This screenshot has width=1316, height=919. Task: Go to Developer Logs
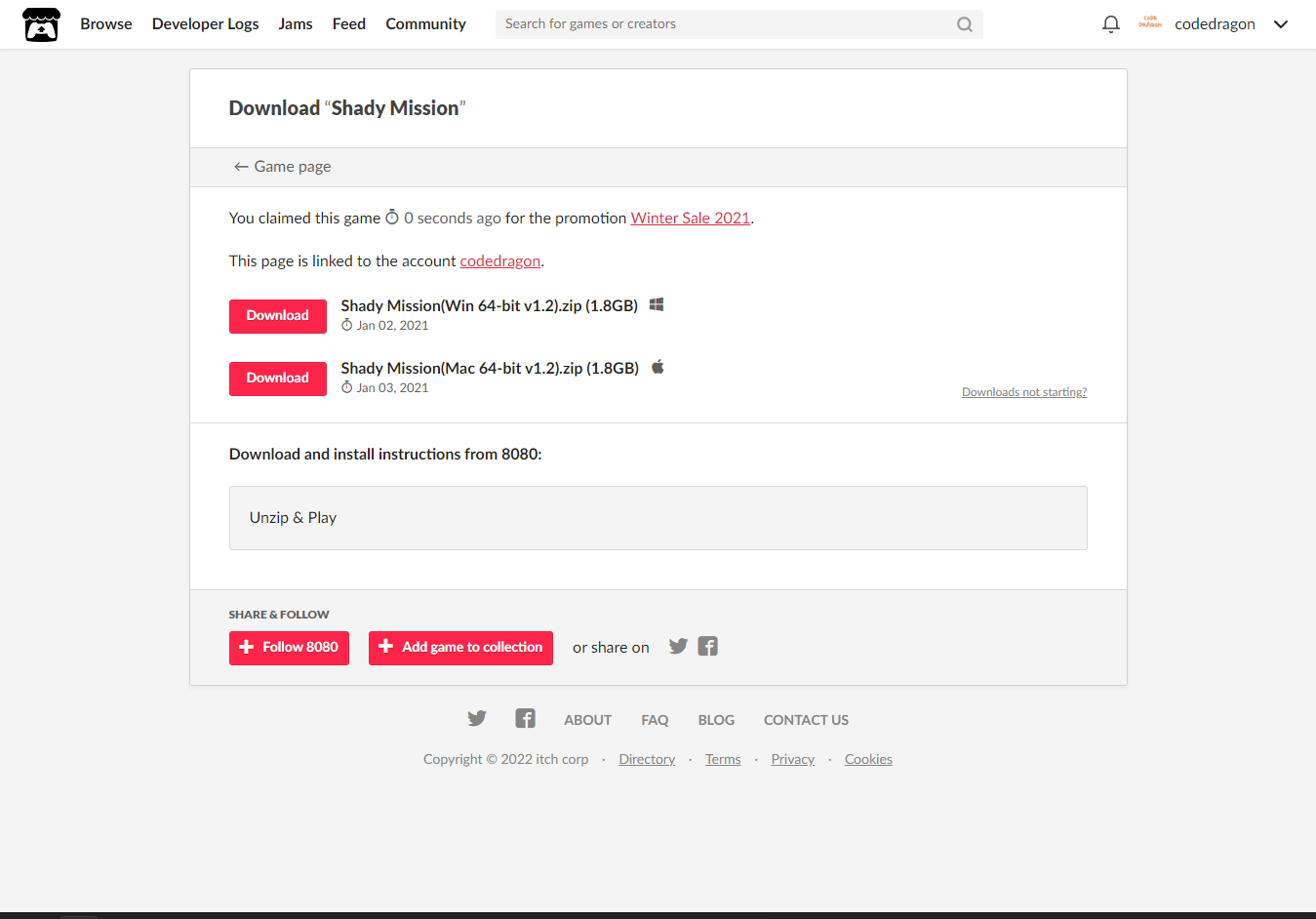tap(206, 23)
